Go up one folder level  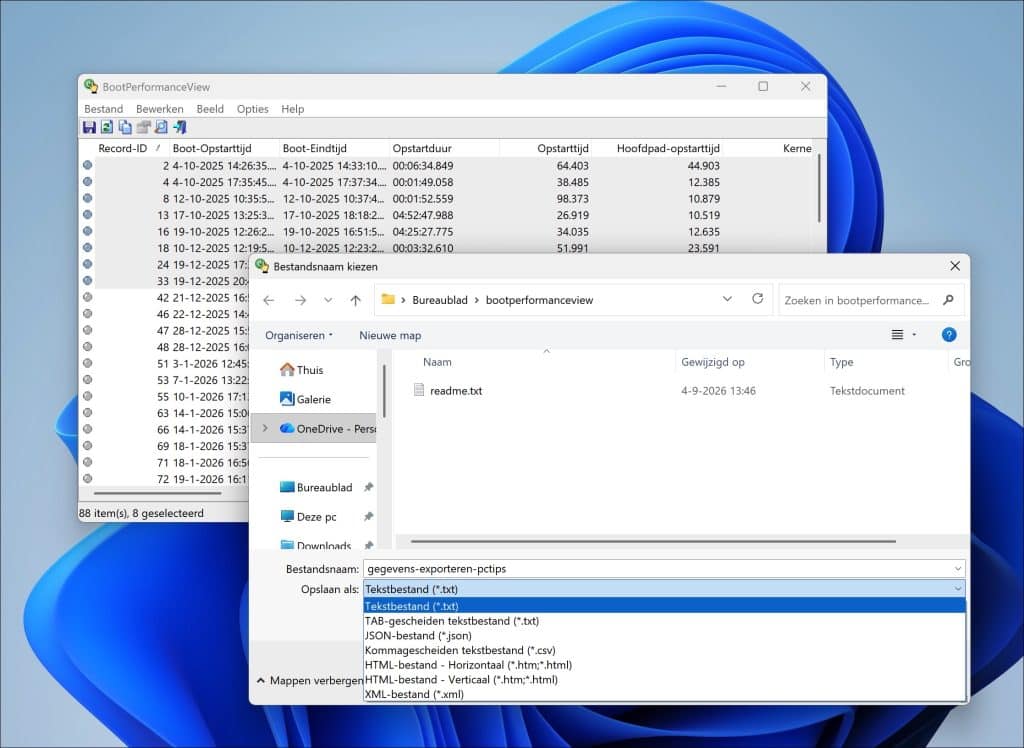[355, 300]
